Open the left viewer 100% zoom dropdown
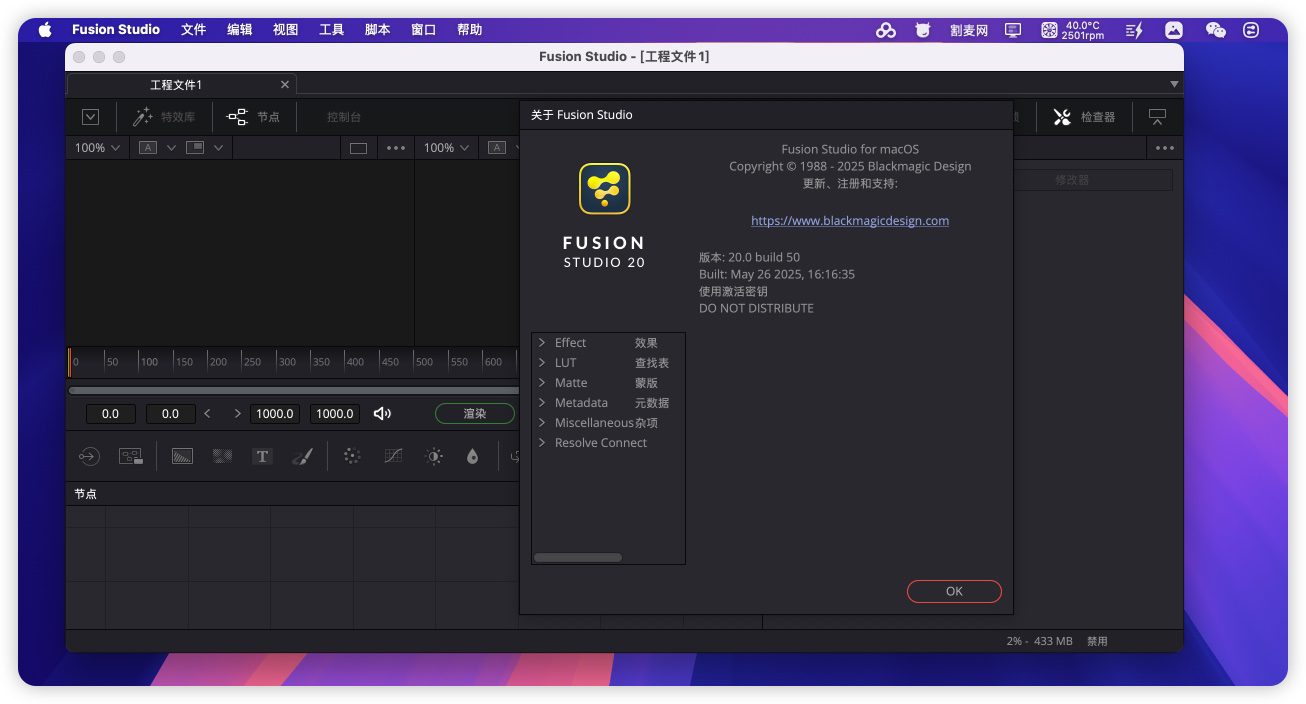 click(97, 148)
